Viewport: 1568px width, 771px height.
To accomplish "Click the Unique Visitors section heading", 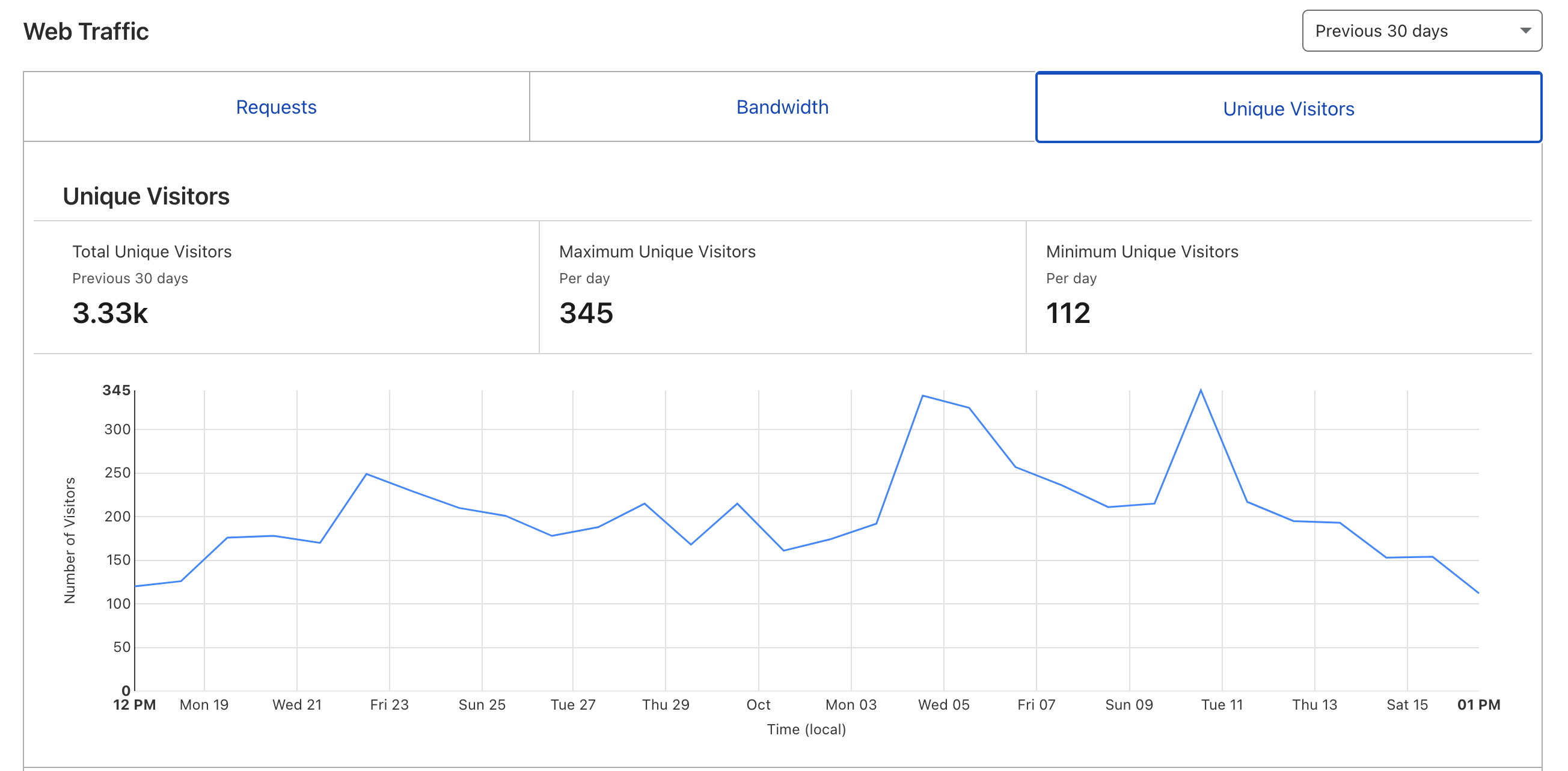I will pos(146,196).
